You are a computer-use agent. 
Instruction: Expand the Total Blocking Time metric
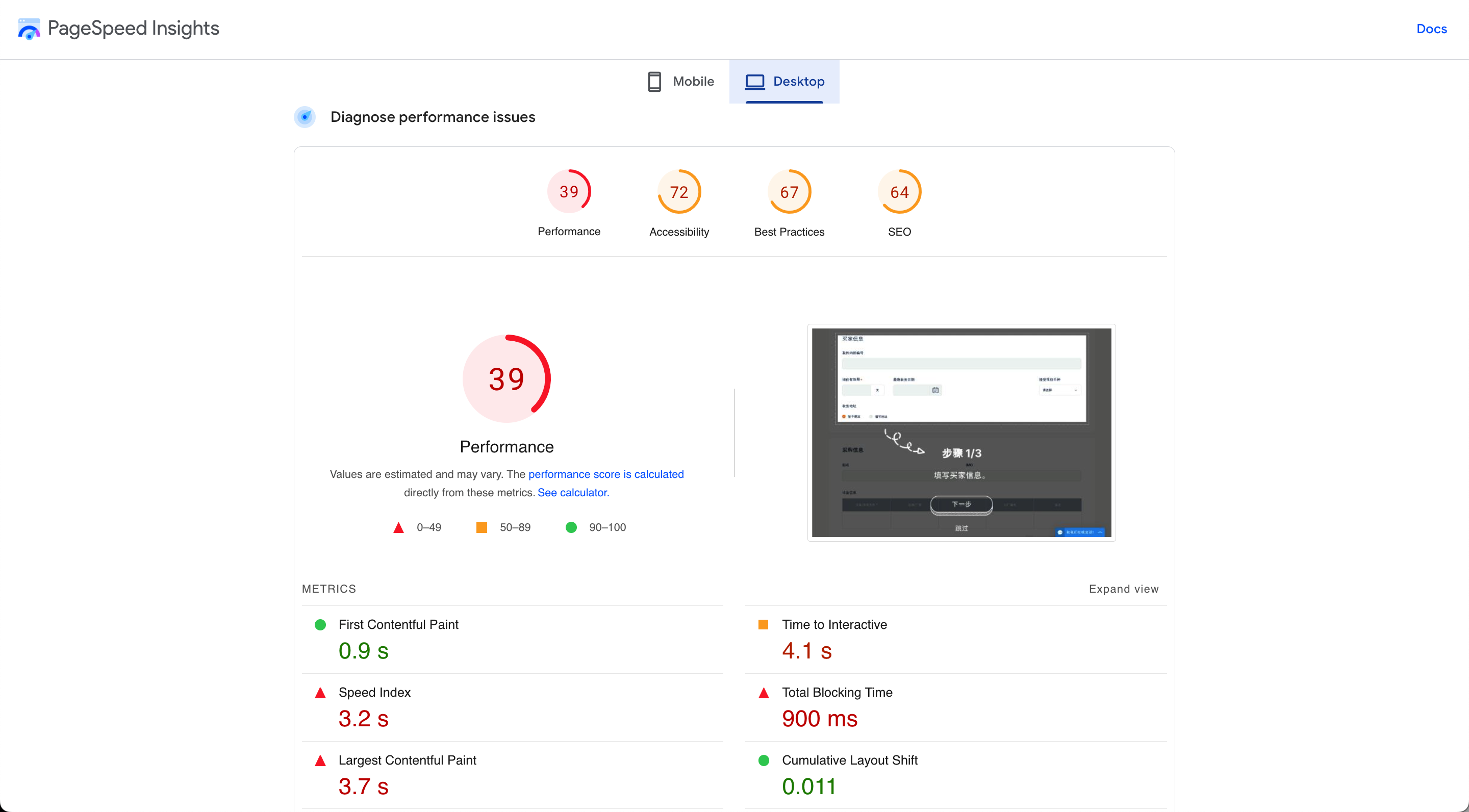tap(837, 692)
